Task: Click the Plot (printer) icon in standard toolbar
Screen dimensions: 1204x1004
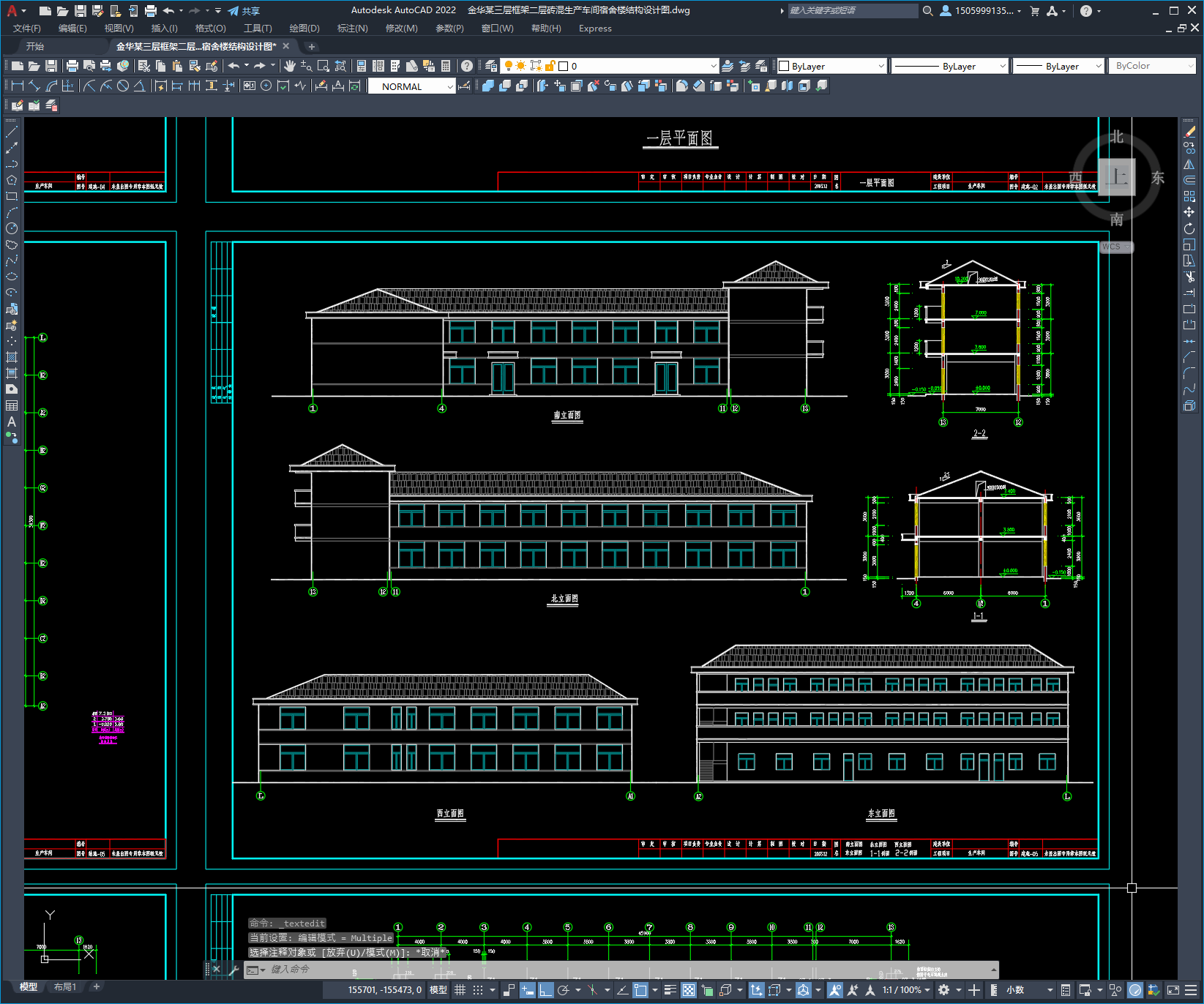Action: click(72, 66)
